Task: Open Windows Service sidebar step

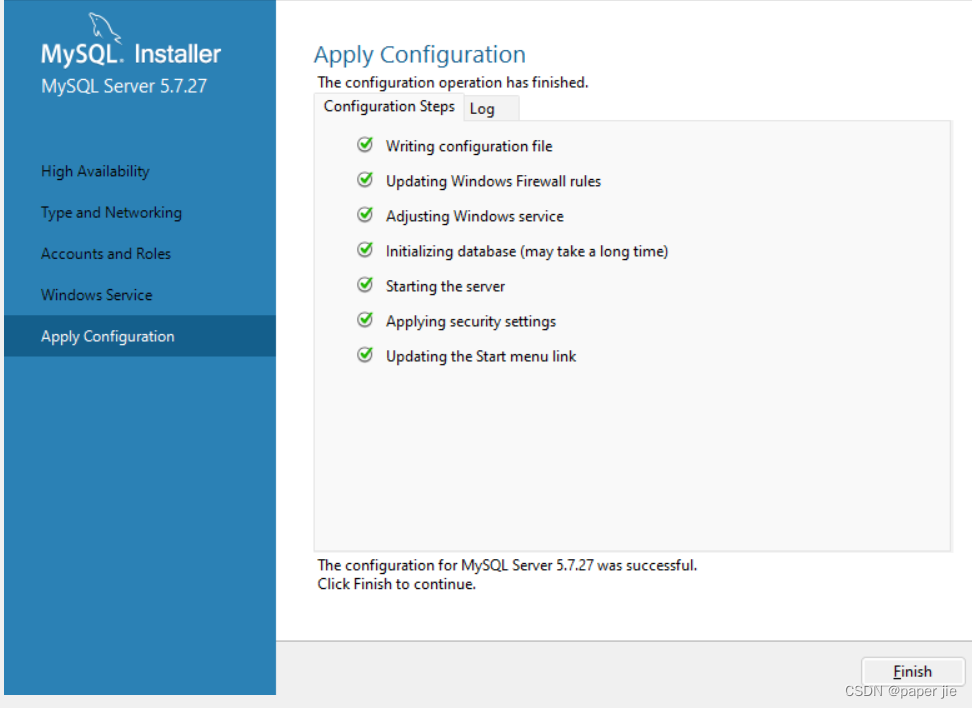Action: [x=96, y=295]
